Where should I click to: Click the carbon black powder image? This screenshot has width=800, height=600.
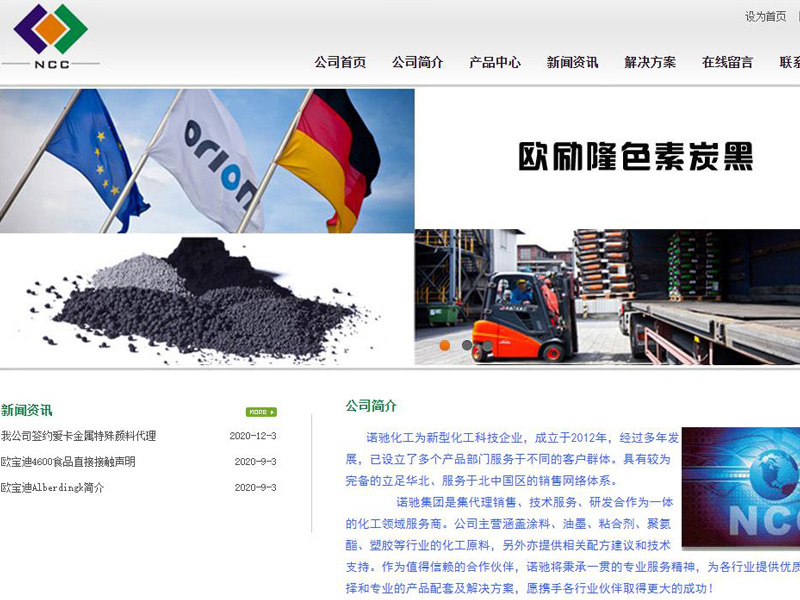[x=207, y=298]
